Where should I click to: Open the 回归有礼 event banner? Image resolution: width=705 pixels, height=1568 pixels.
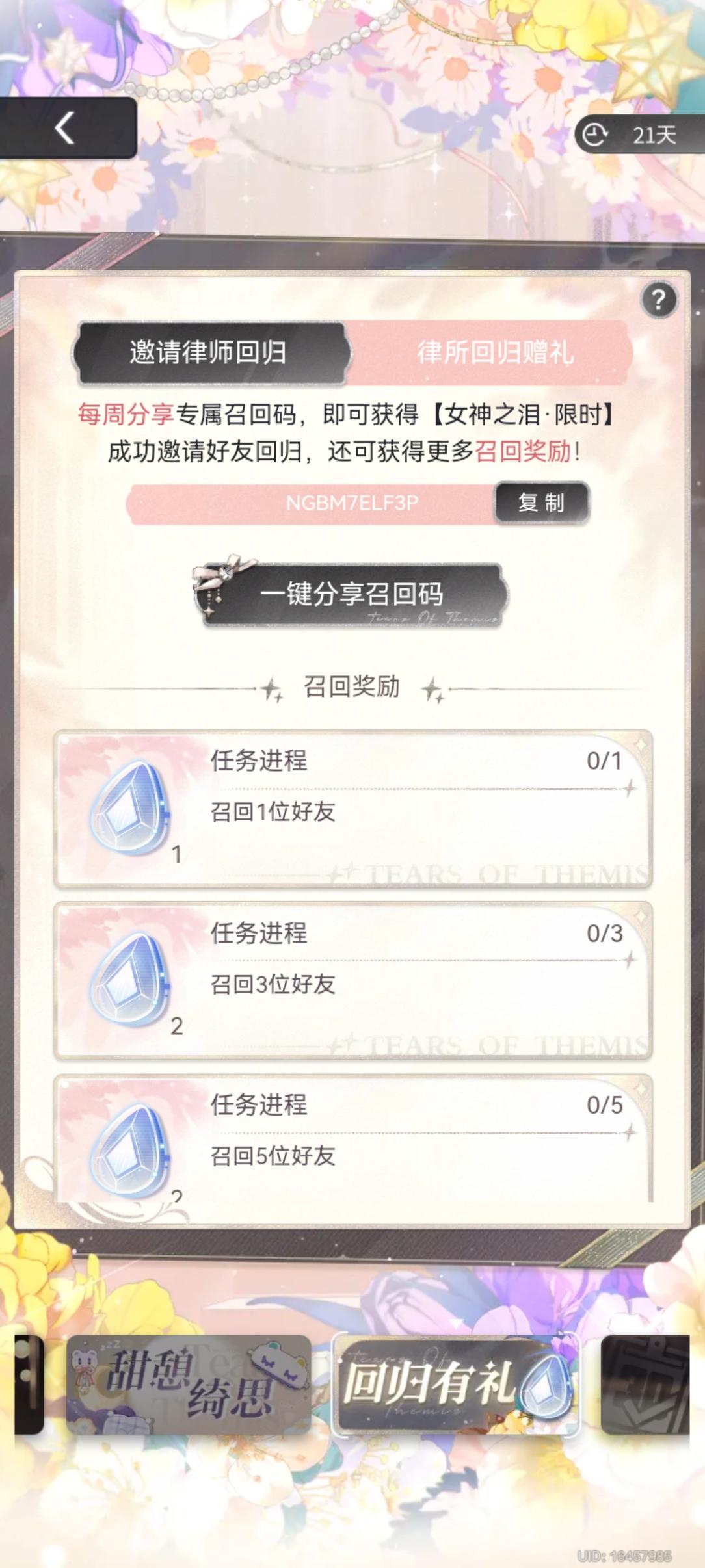click(455, 1383)
